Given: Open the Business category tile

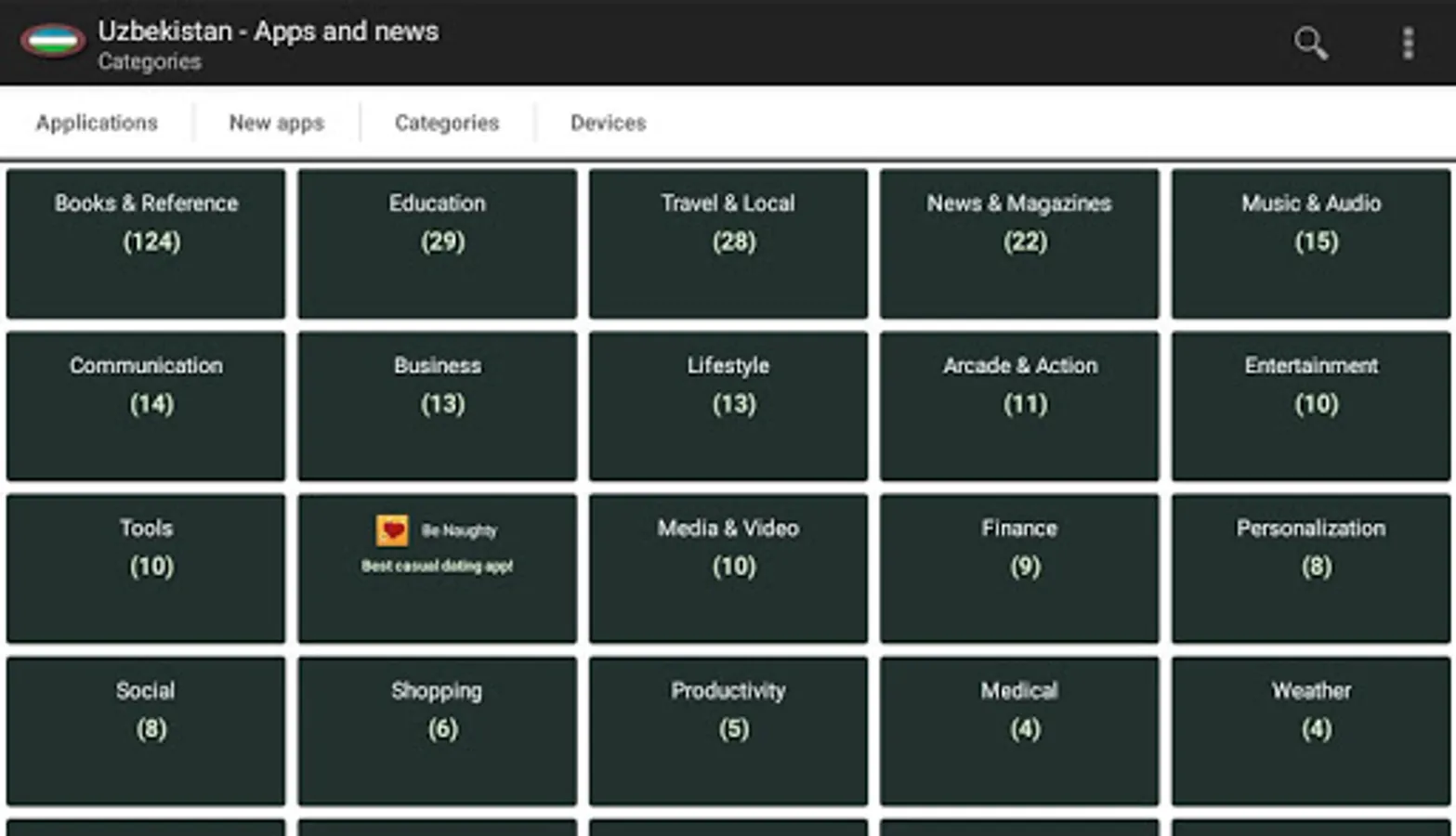Looking at the screenshot, I should (437, 406).
